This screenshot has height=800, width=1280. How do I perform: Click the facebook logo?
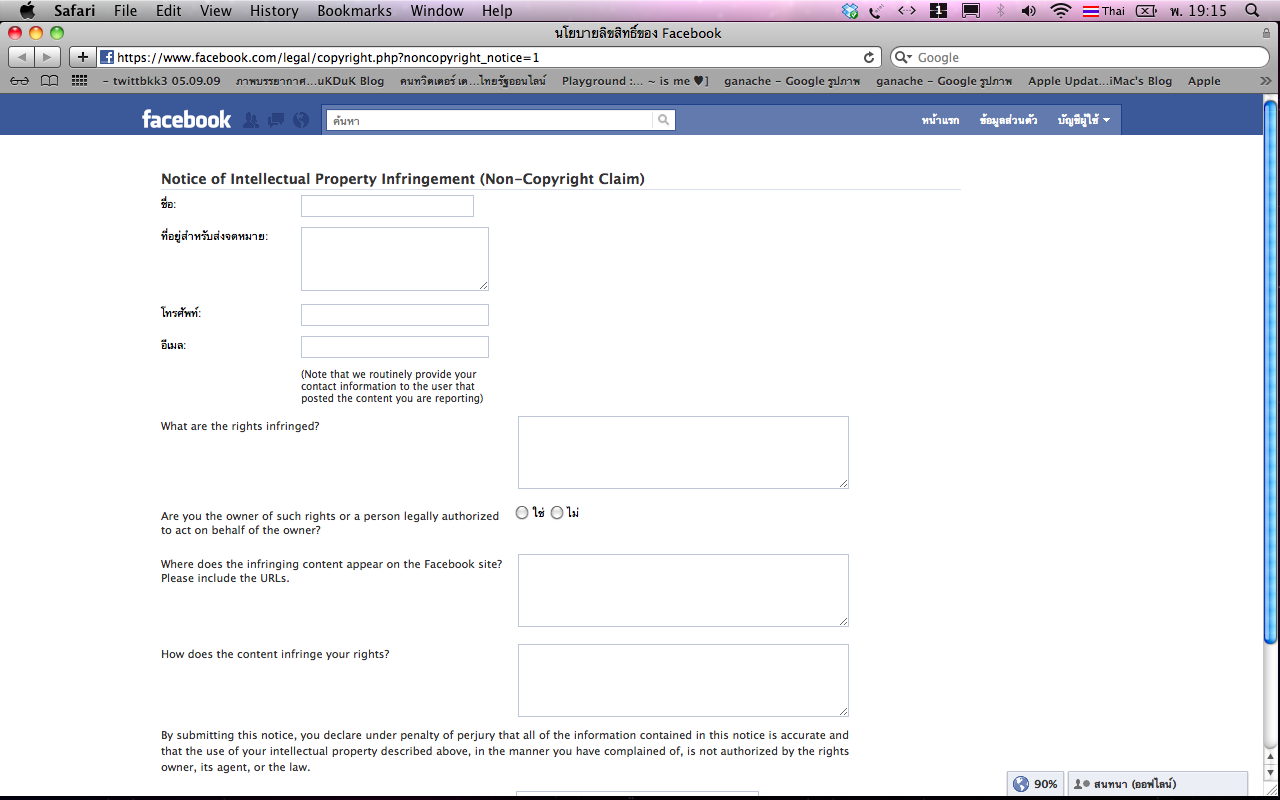tap(186, 119)
